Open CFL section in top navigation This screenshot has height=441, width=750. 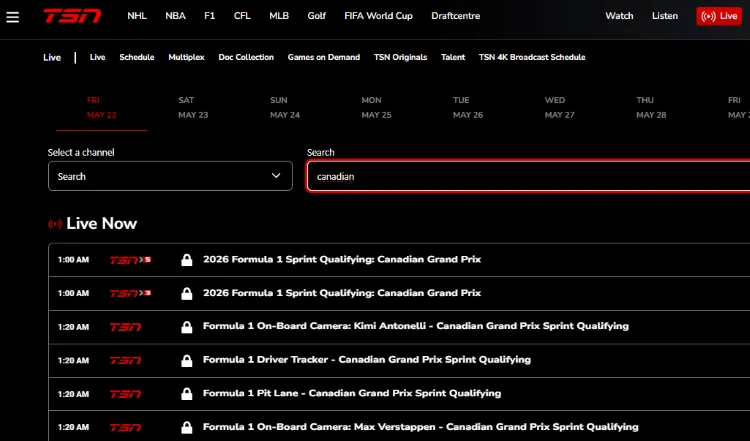[x=242, y=16]
